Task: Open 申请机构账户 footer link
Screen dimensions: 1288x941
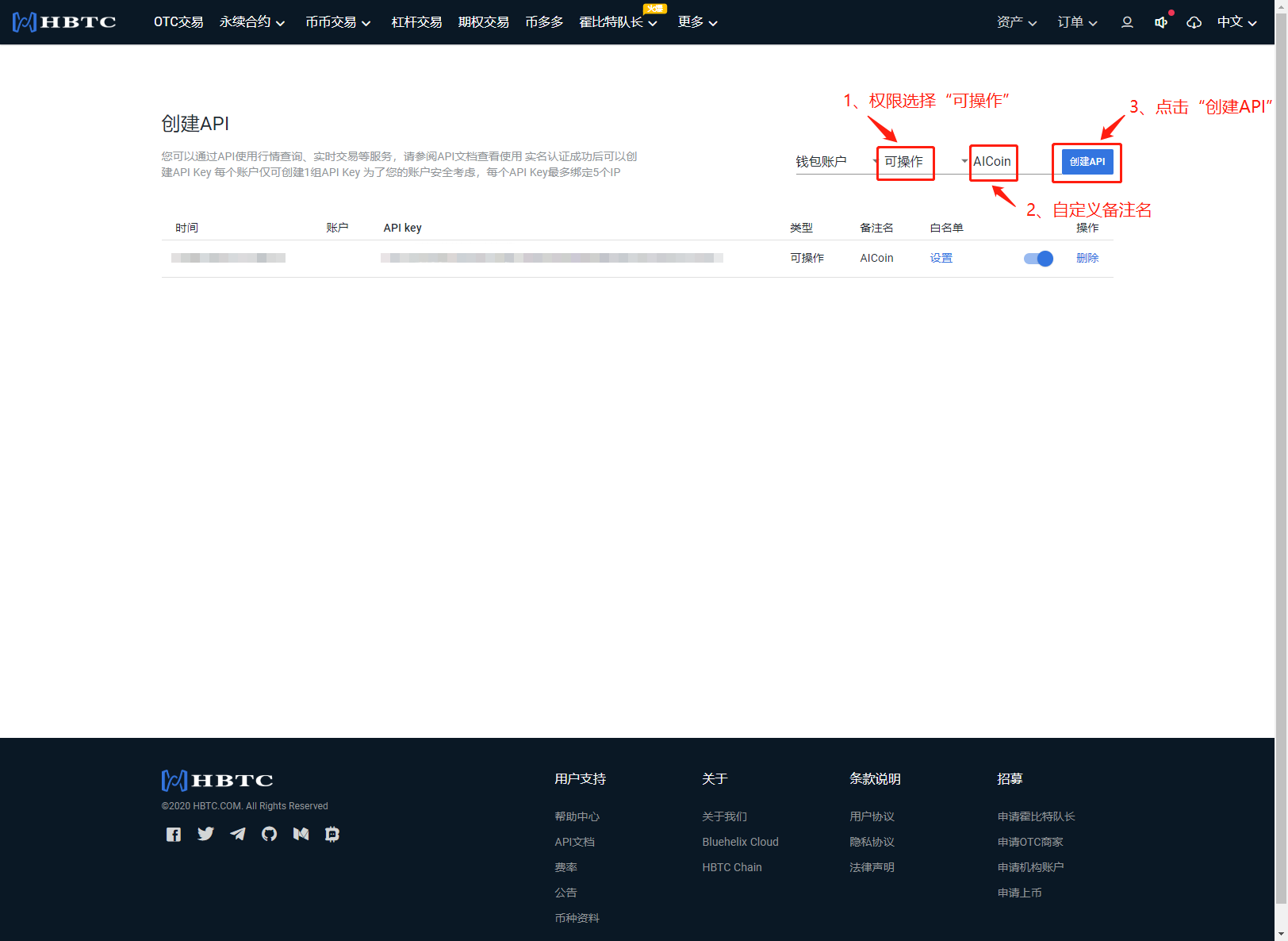Action: [1030, 867]
